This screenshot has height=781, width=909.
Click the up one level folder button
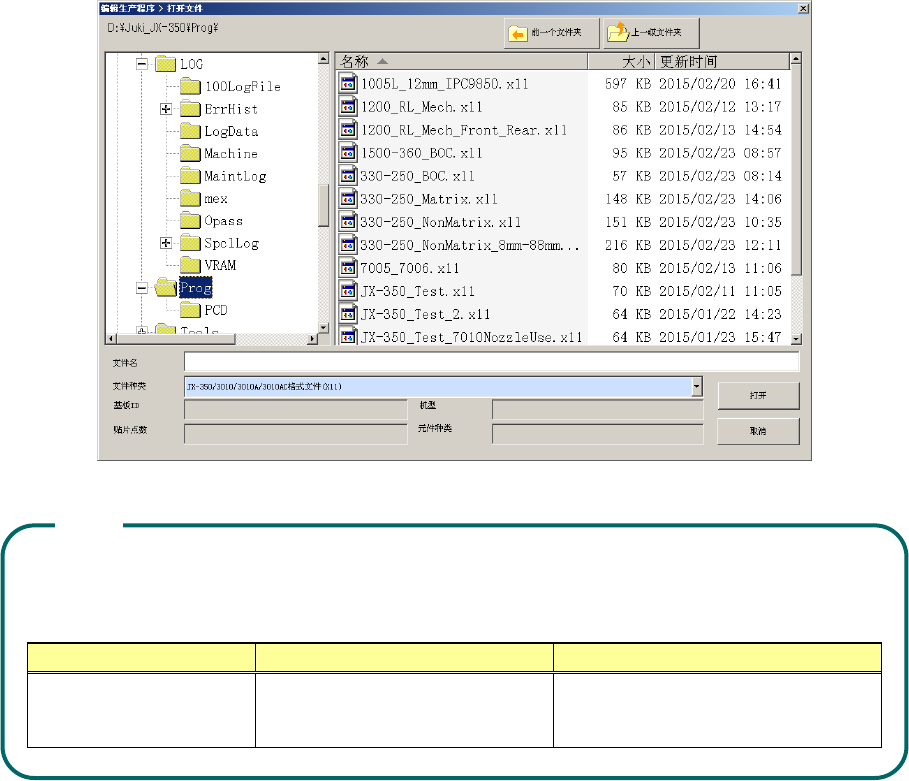tap(651, 33)
